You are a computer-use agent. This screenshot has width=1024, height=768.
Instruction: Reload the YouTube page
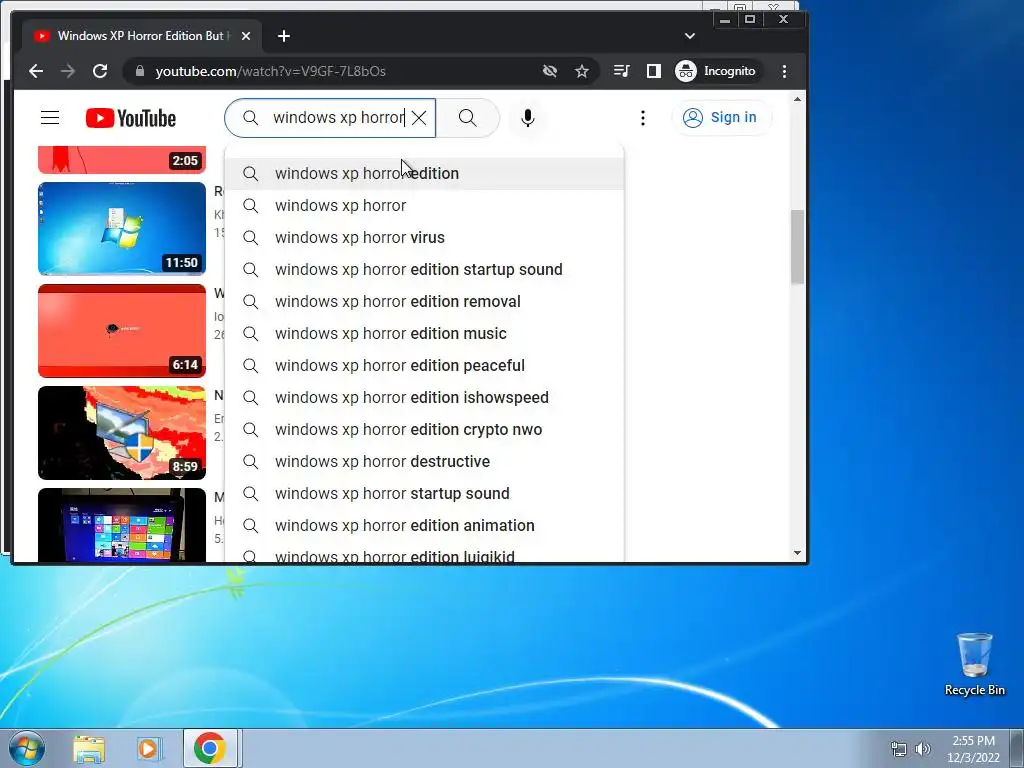[x=100, y=71]
